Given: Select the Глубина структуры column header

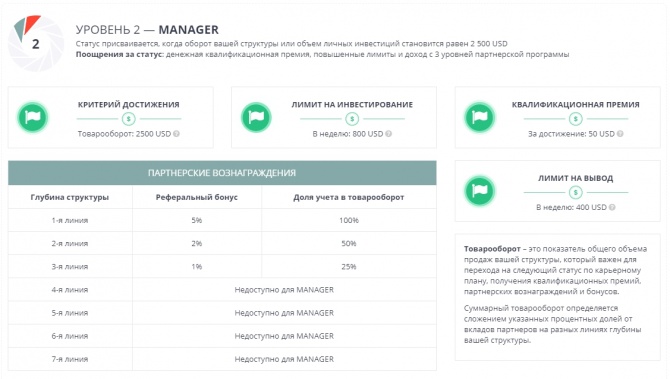Looking at the screenshot, I should click(70, 197).
